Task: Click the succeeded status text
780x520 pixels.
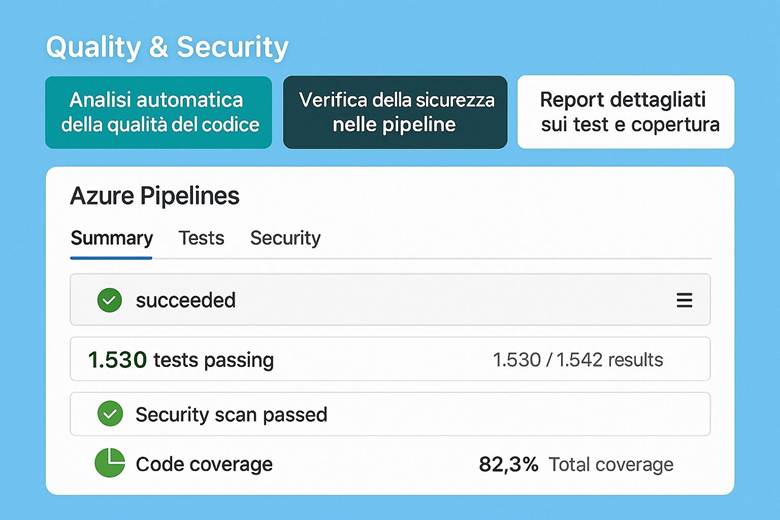Action: coord(186,300)
